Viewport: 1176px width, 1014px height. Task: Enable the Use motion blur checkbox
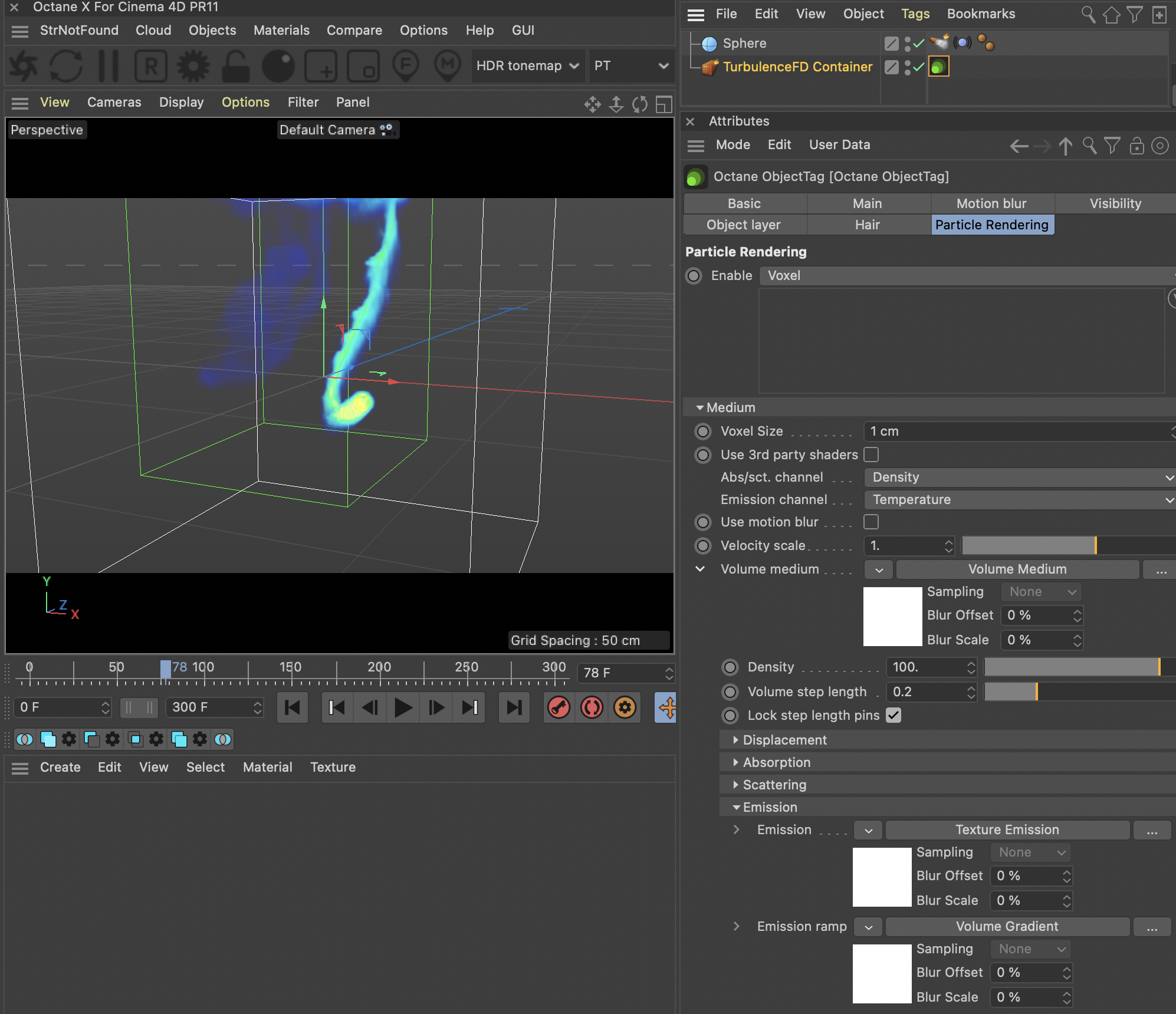(x=871, y=522)
